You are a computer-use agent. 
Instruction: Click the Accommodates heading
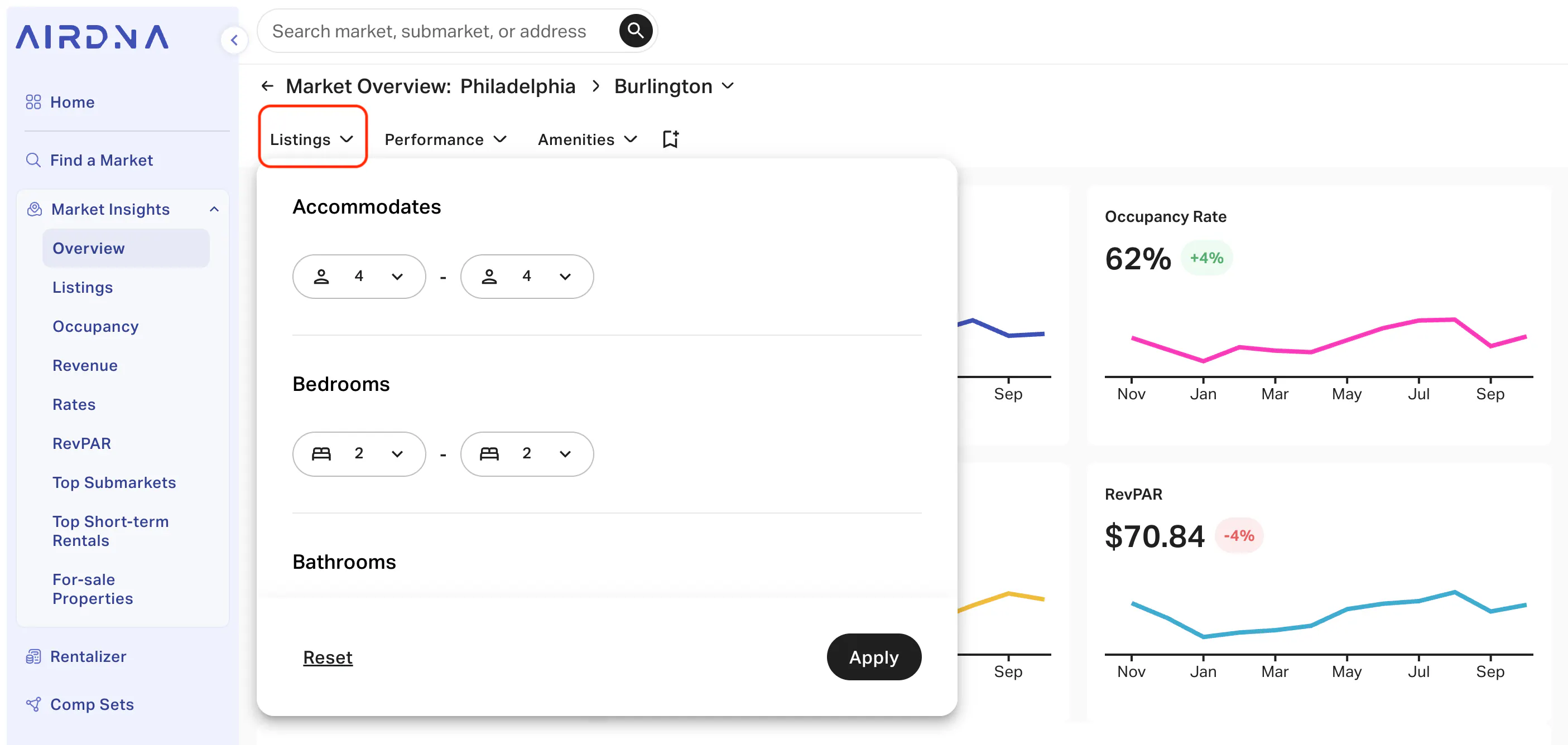pos(367,207)
